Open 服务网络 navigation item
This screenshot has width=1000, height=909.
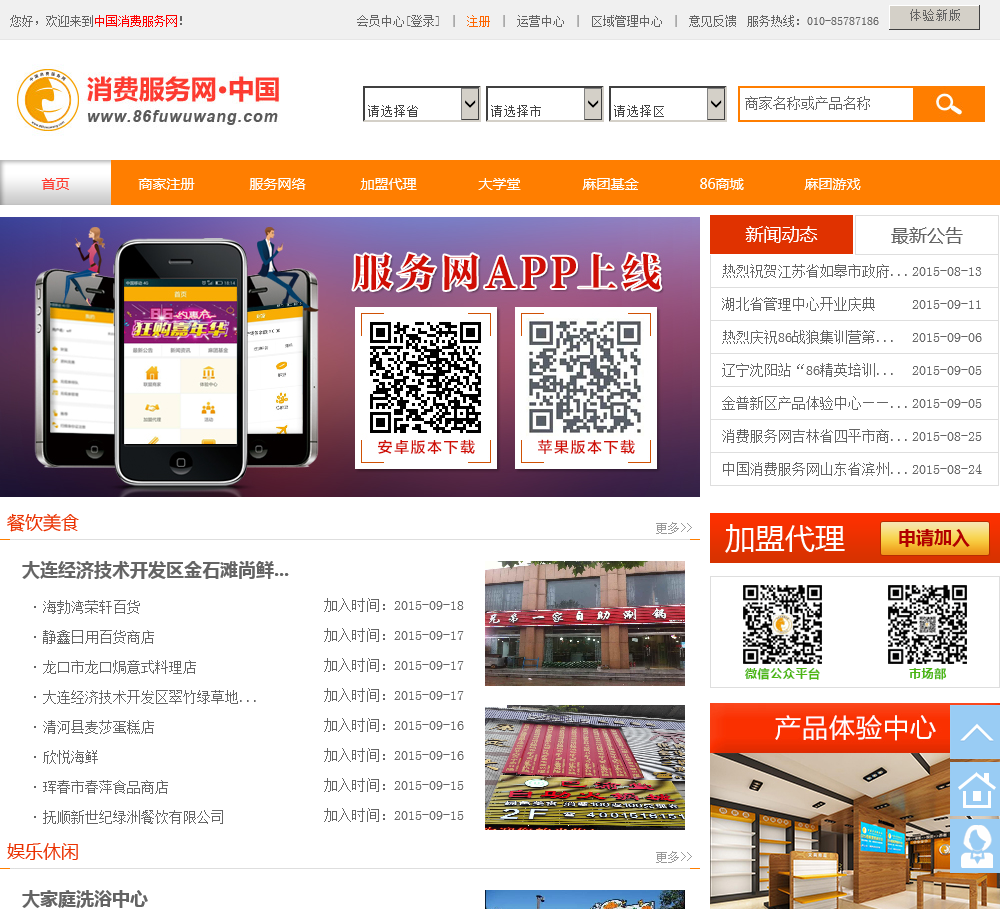coord(277,184)
